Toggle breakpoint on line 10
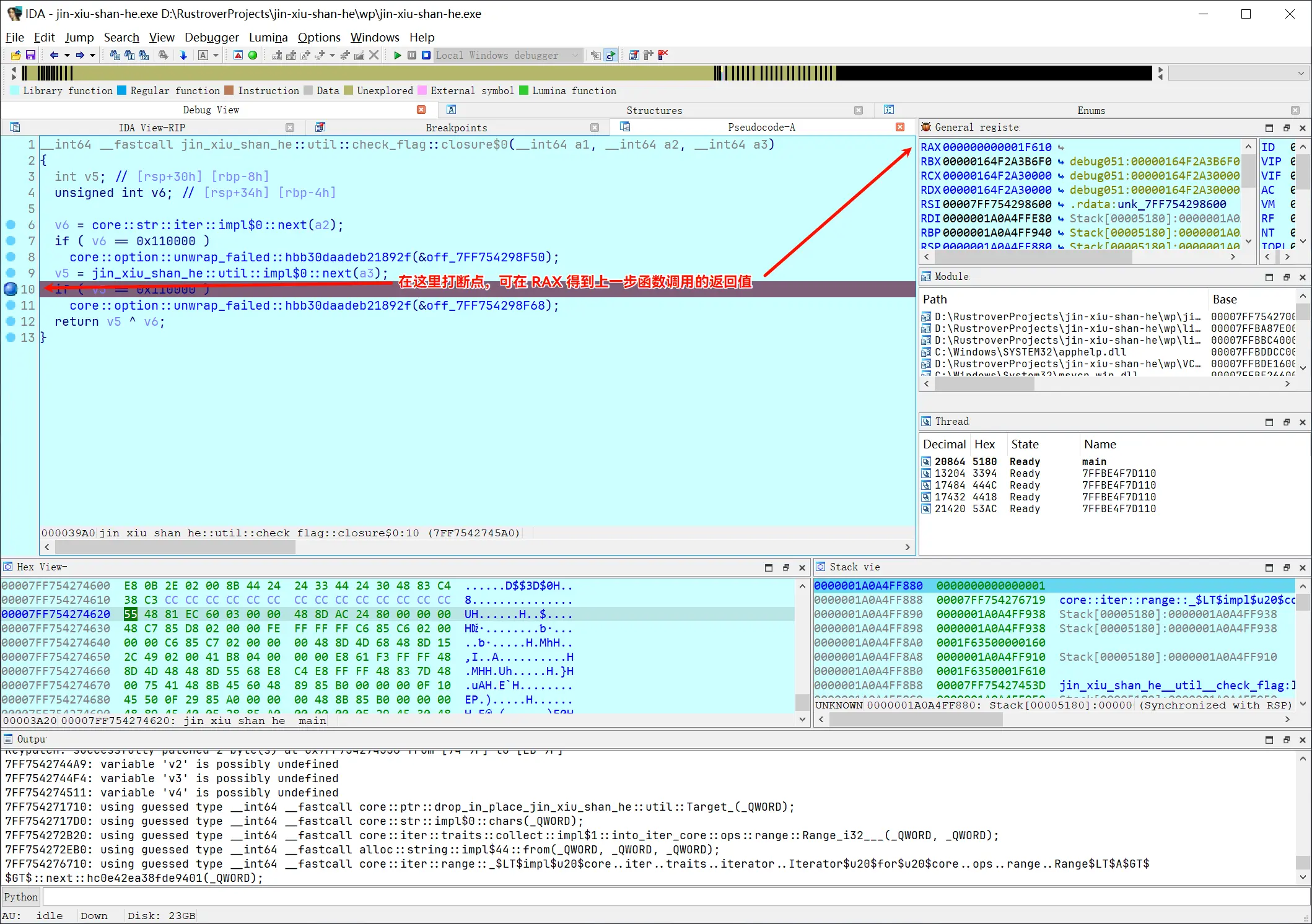Viewport: 1312px width, 924px height. point(11,289)
